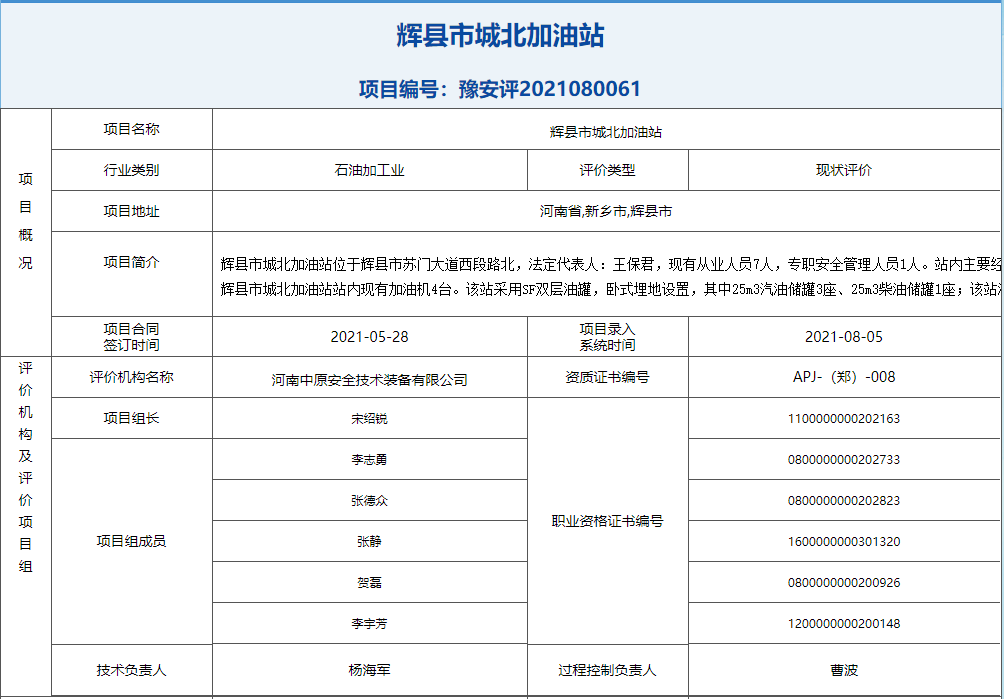Click the project name value 辉县市城北加油站 in the table

pos(606,133)
